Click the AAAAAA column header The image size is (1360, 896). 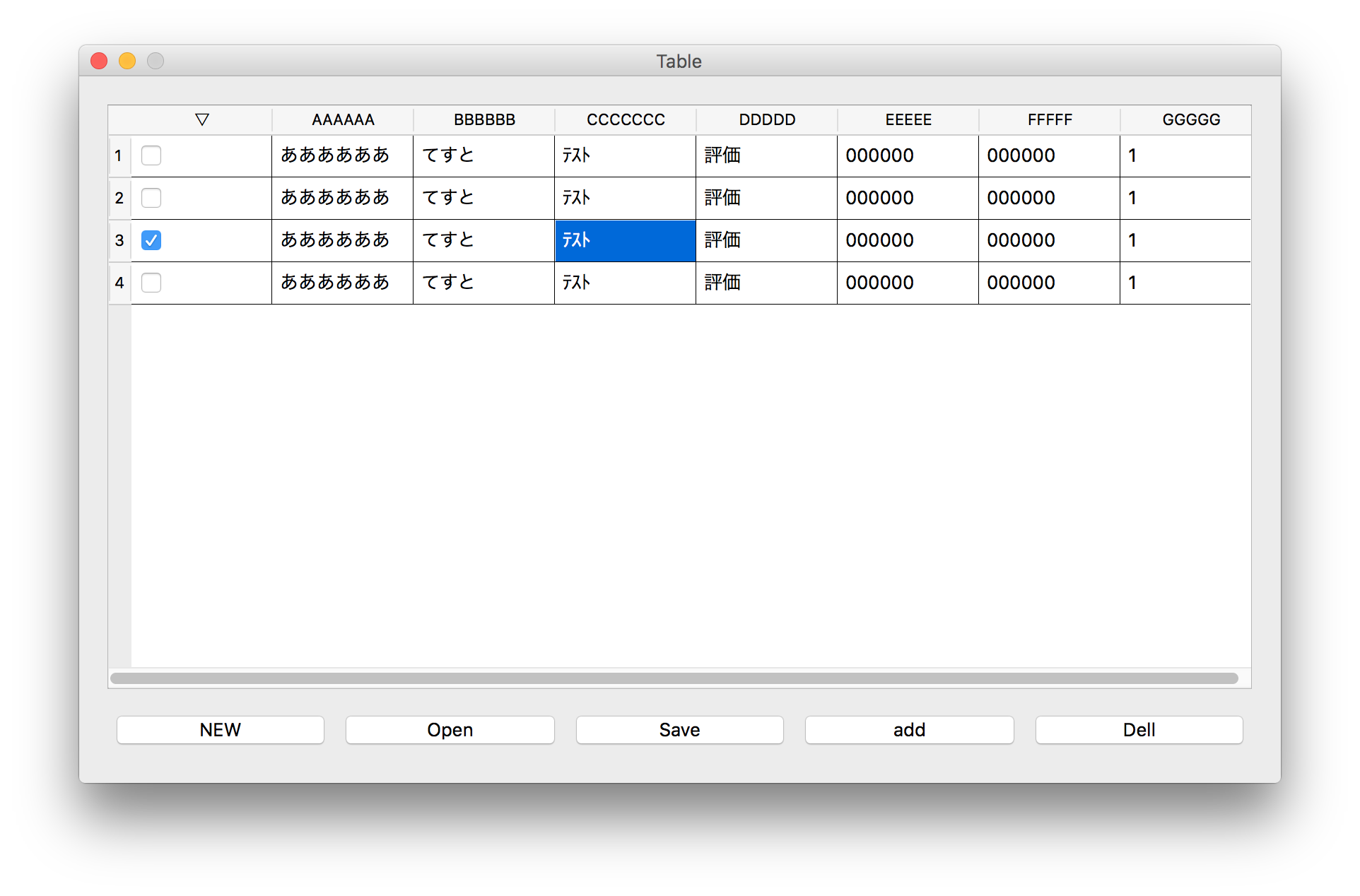343,119
